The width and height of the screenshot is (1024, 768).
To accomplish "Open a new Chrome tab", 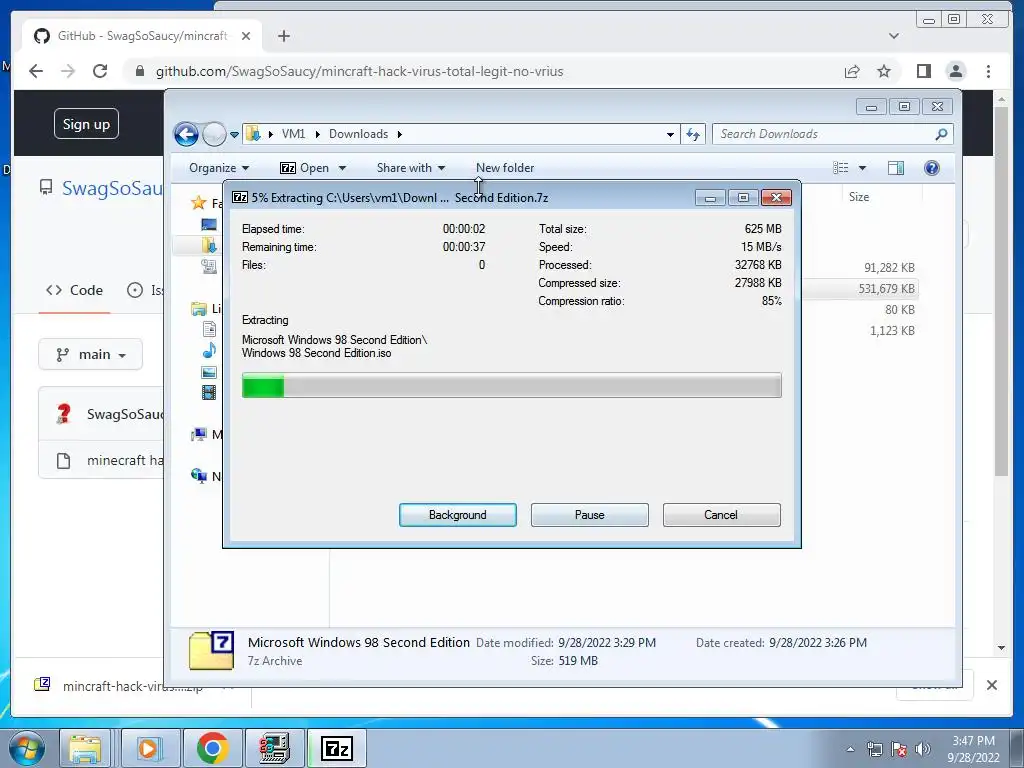I will (283, 36).
